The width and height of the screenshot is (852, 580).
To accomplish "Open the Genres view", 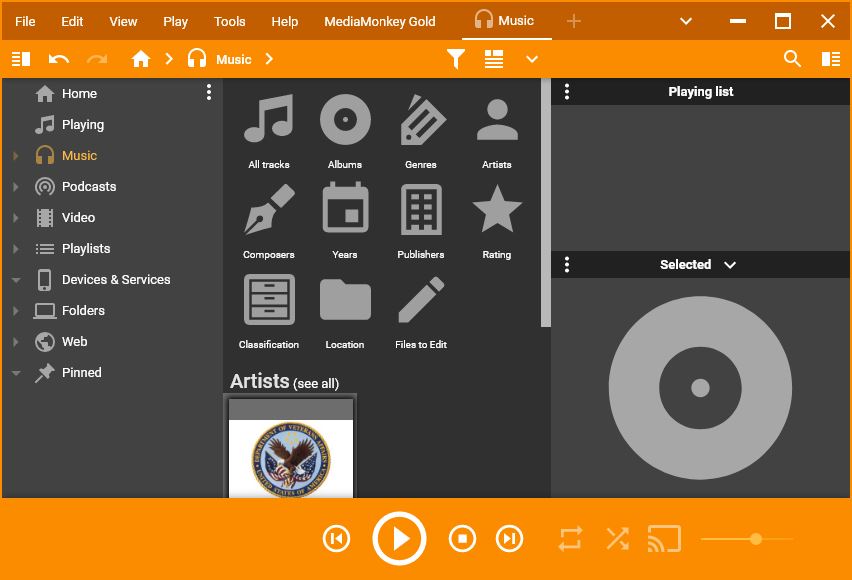I will click(x=421, y=131).
